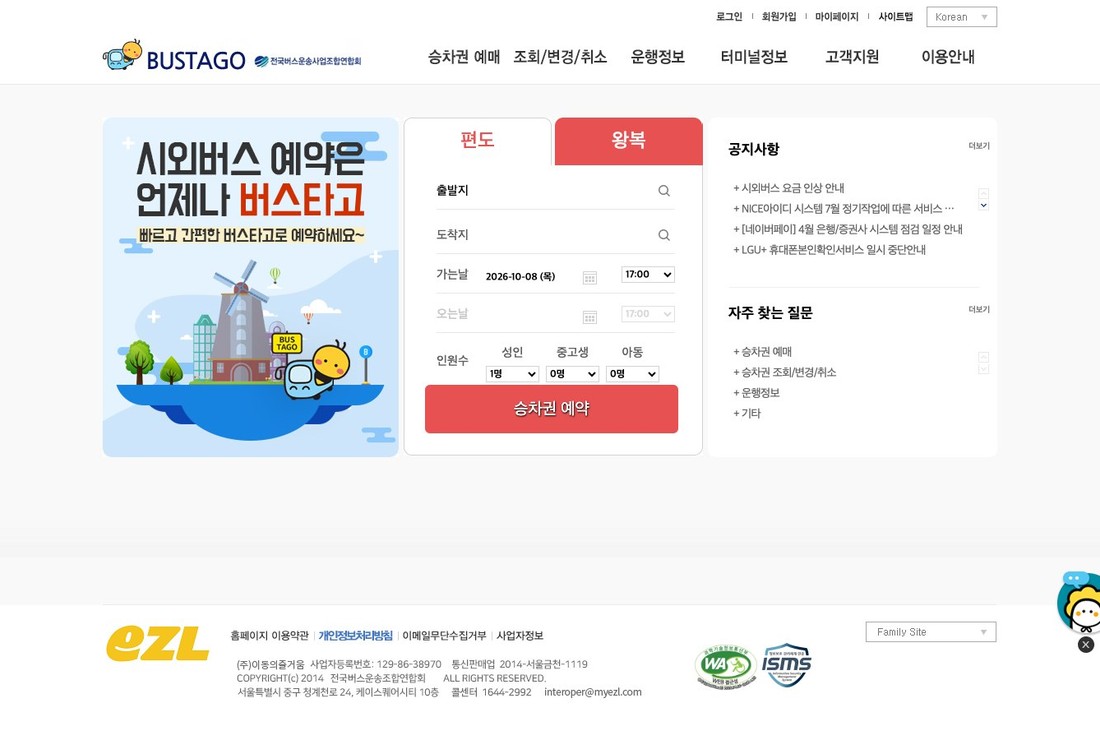
Task: Open notice NICE아이디 시스템 7월 정기작업
Action: pyautogui.click(x=843, y=208)
